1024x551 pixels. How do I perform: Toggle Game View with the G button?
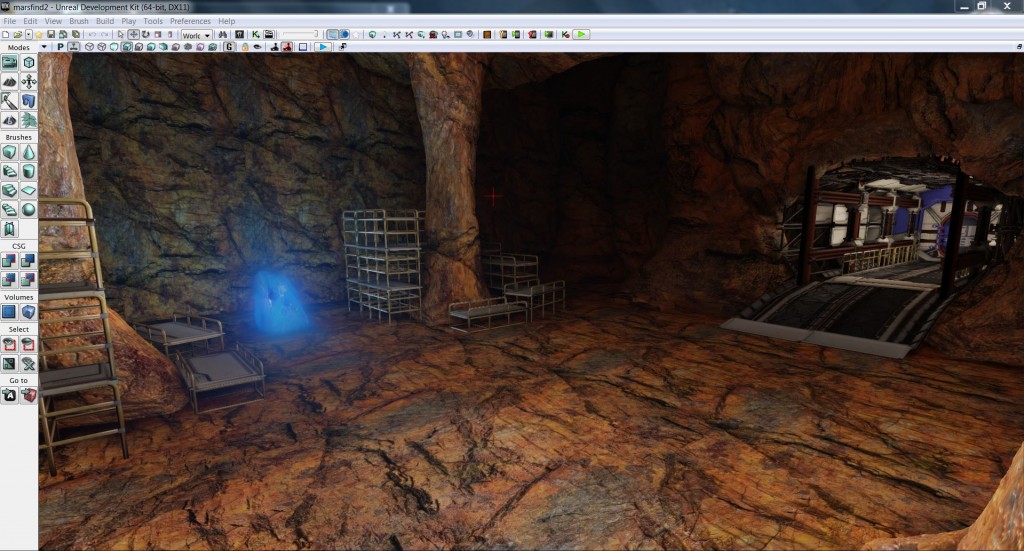click(x=228, y=47)
